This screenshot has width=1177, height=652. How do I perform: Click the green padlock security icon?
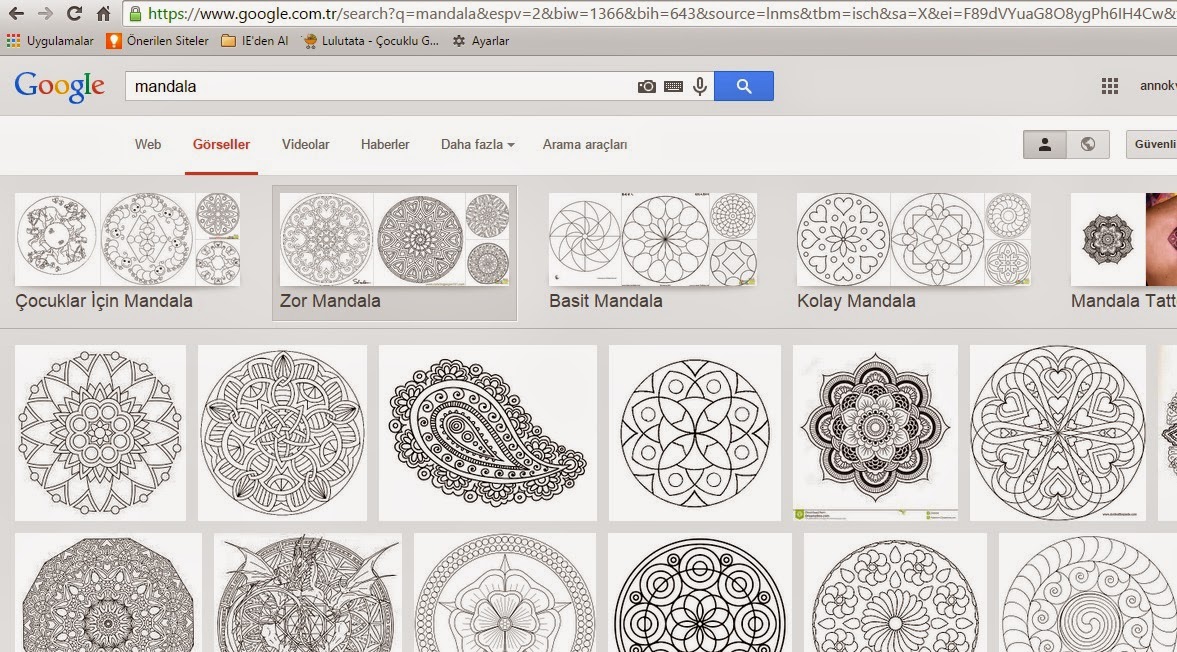tap(135, 14)
